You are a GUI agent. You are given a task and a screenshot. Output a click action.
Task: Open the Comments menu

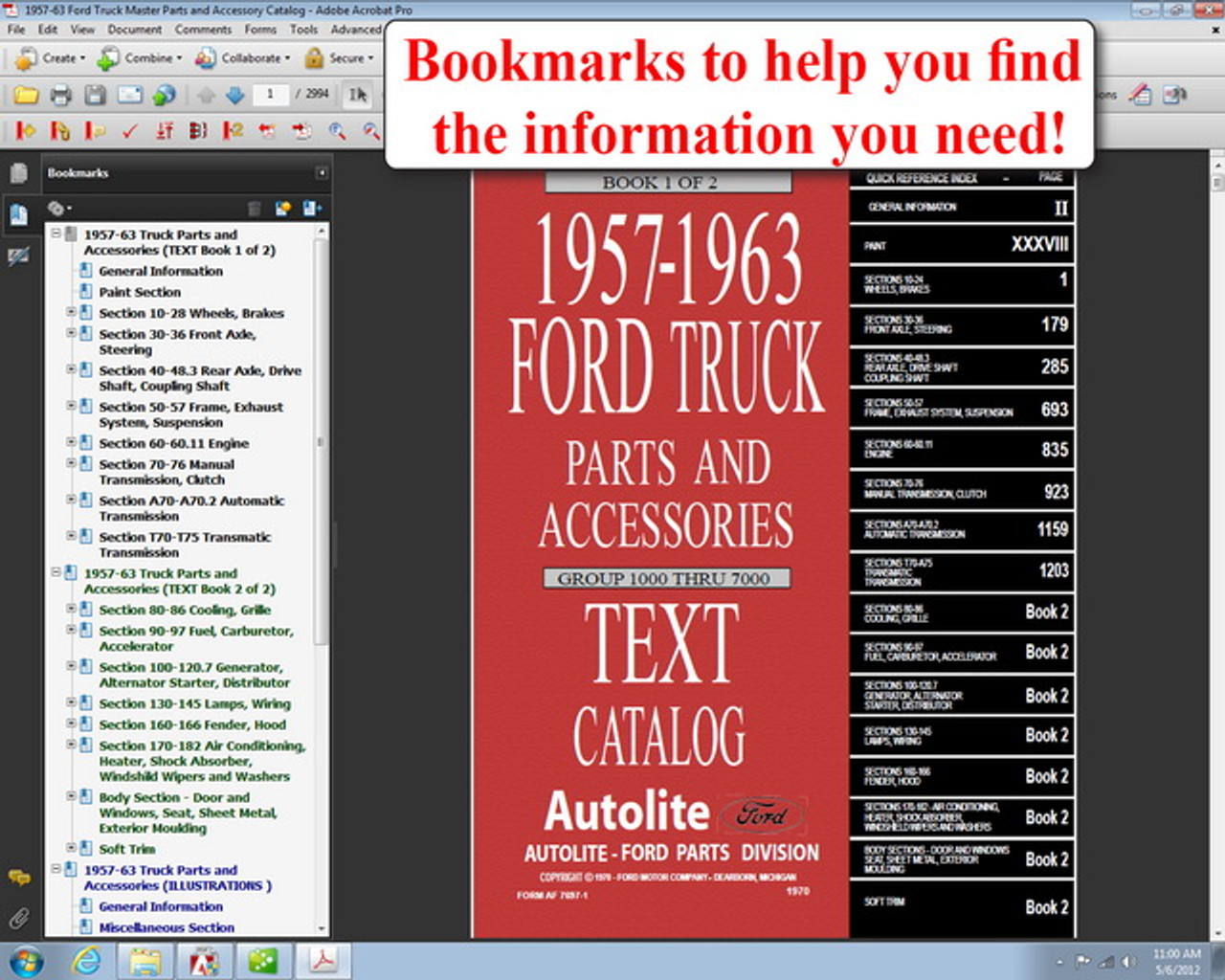point(202,30)
